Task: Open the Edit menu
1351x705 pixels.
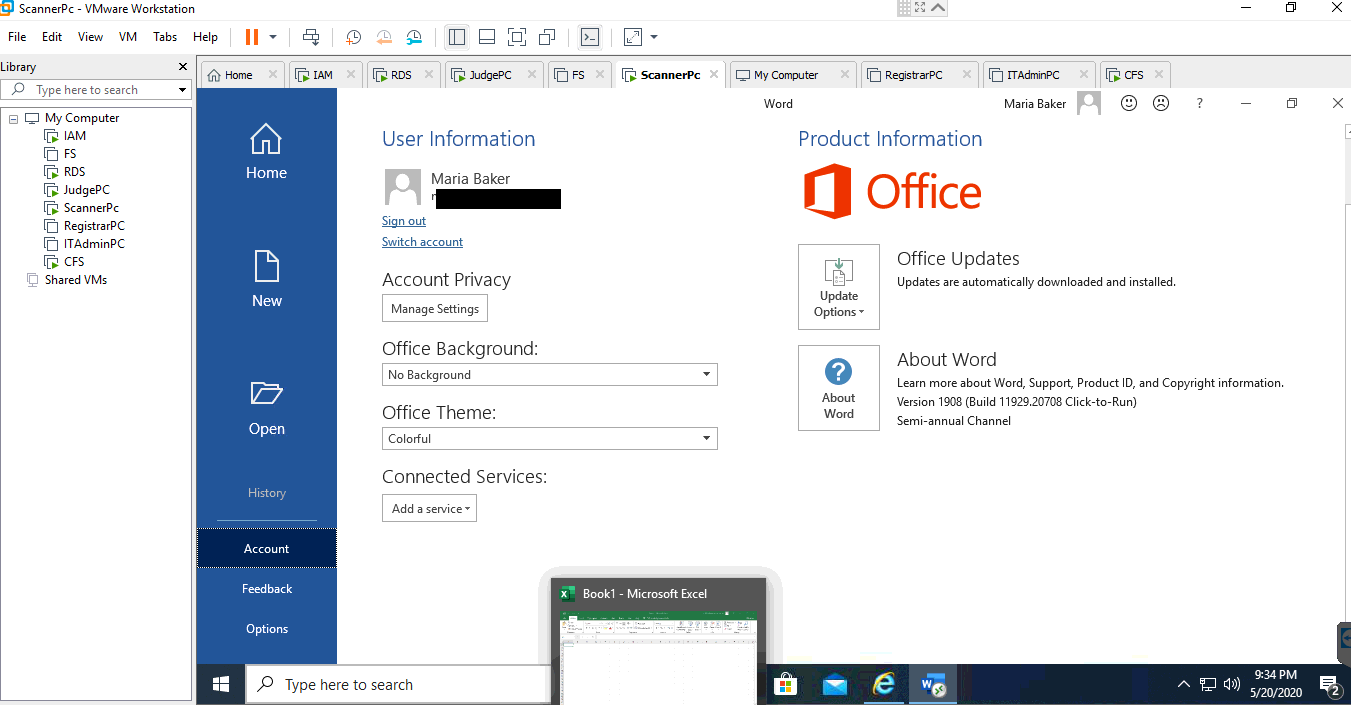Action: click(52, 37)
